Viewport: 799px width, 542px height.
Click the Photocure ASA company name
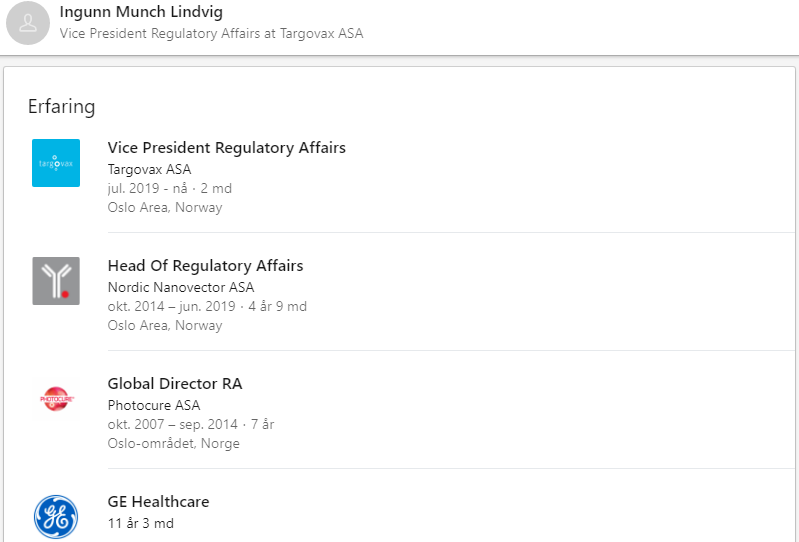154,405
